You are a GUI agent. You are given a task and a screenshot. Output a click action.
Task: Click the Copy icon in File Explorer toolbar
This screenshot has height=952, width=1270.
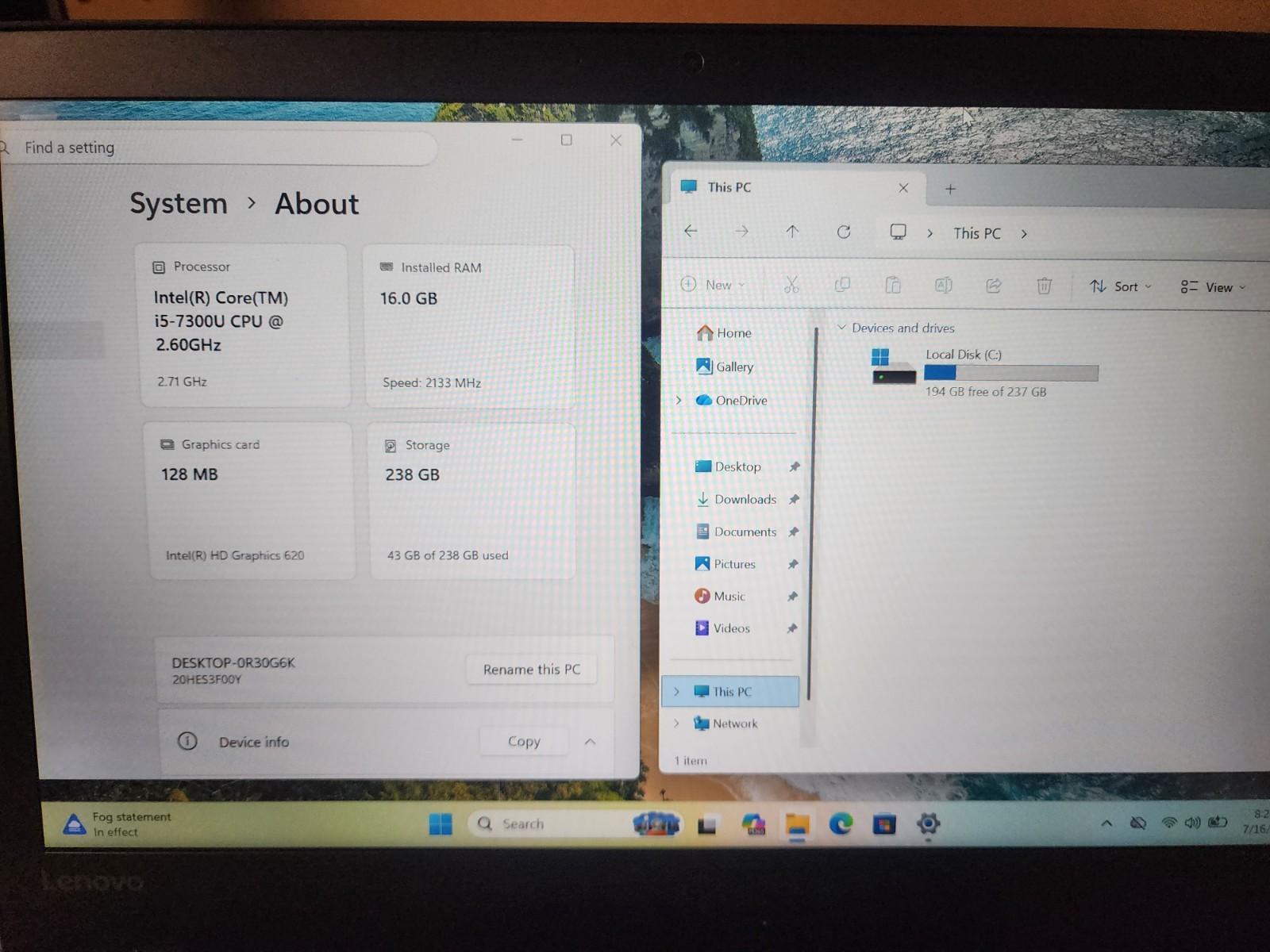point(842,285)
